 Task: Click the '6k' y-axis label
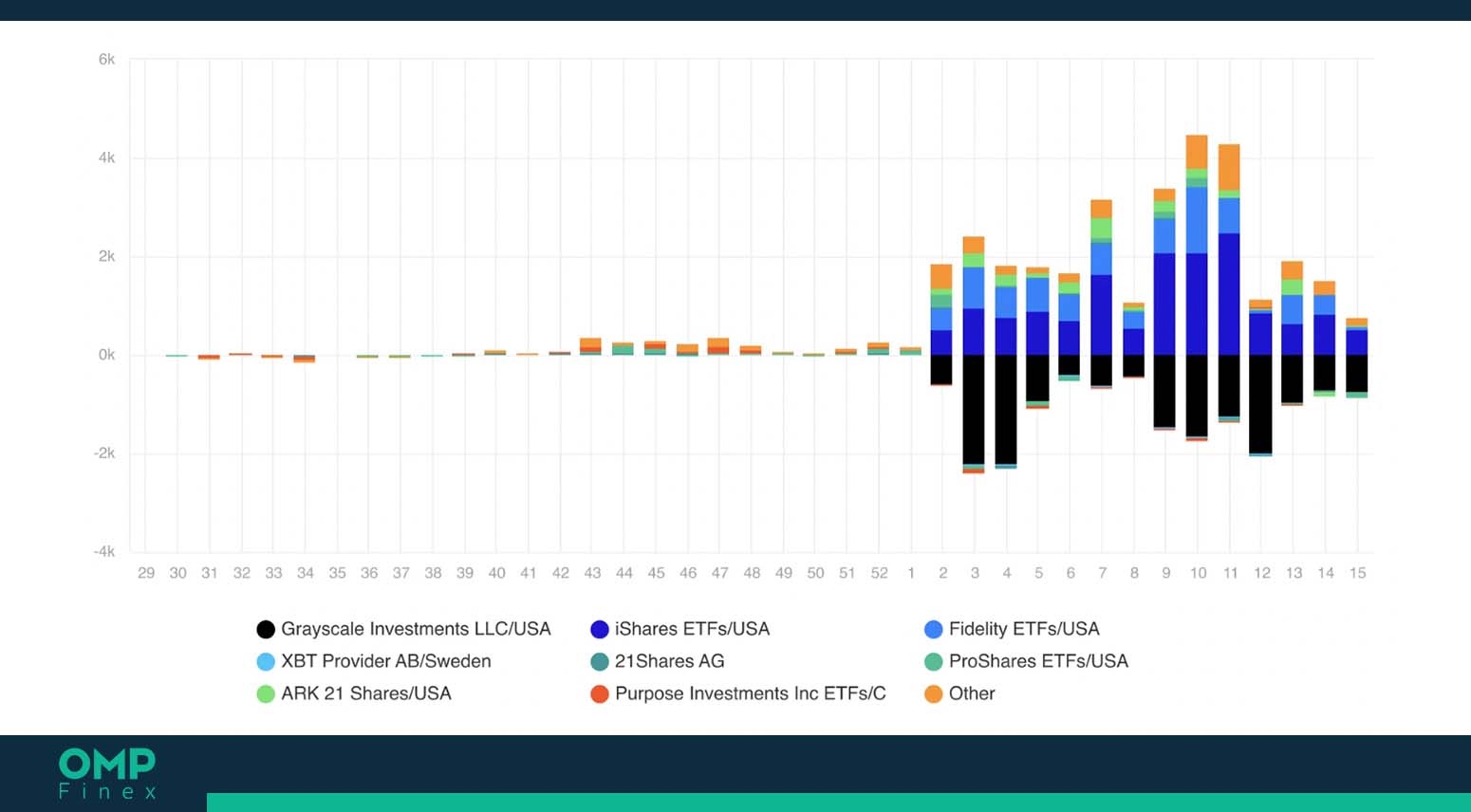click(x=106, y=59)
